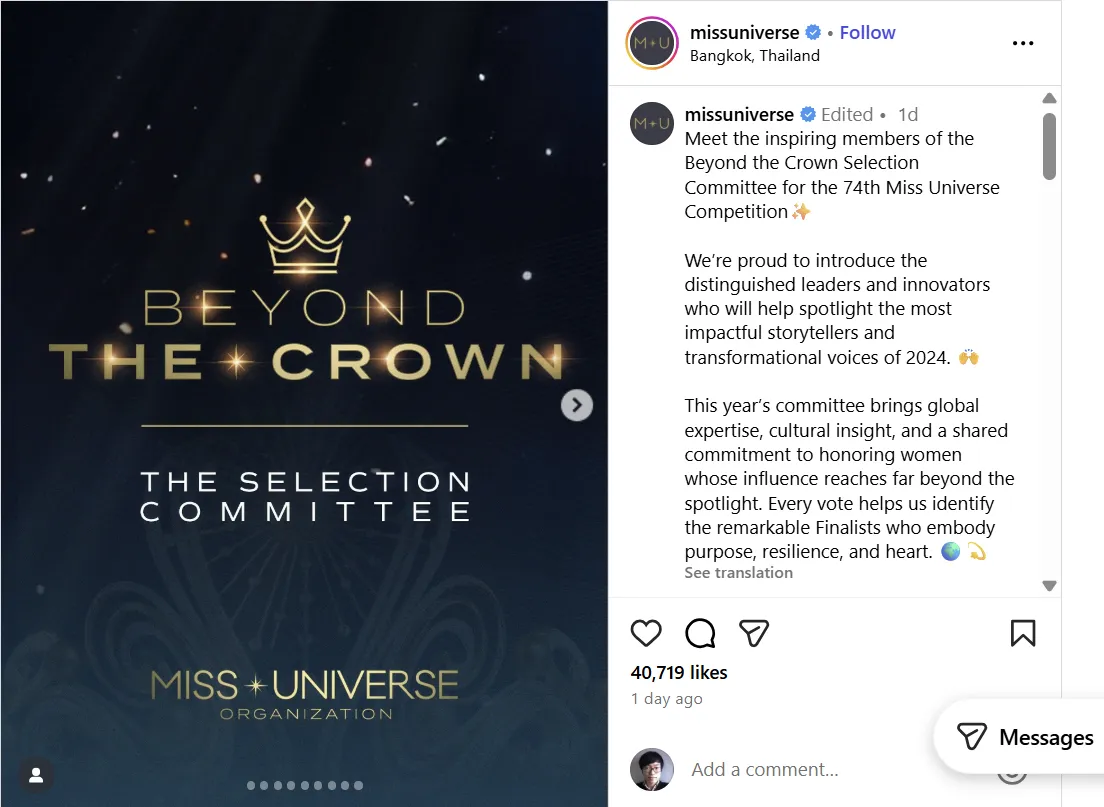This screenshot has width=1104, height=807.
Task: Open missuniverse username in post header
Action: pyautogui.click(x=744, y=33)
